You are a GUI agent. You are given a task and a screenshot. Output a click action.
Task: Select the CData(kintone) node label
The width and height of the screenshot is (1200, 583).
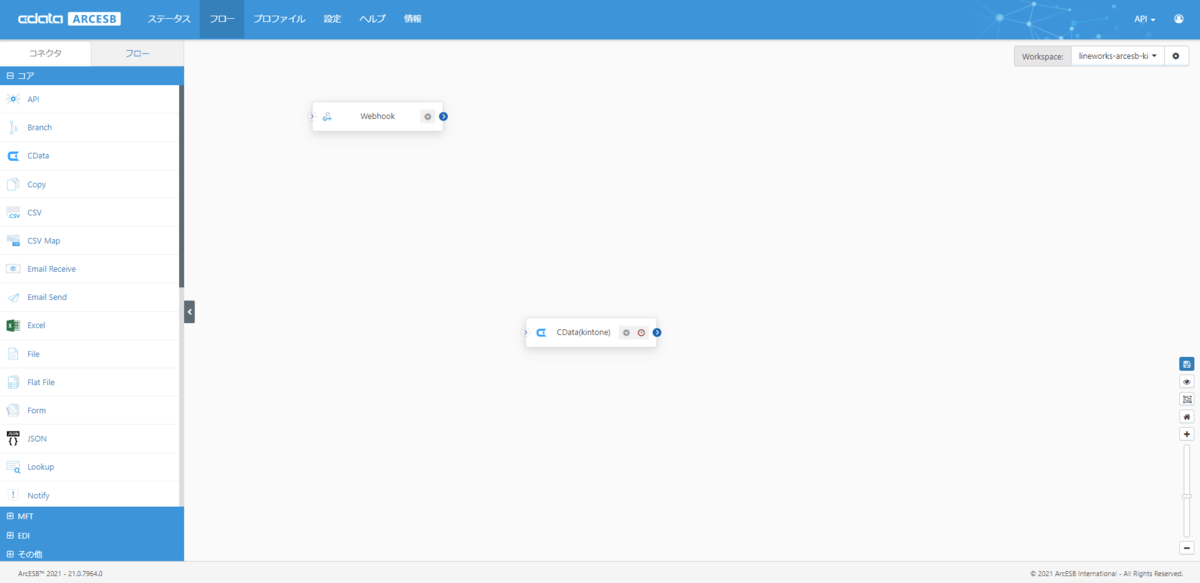tap(583, 332)
